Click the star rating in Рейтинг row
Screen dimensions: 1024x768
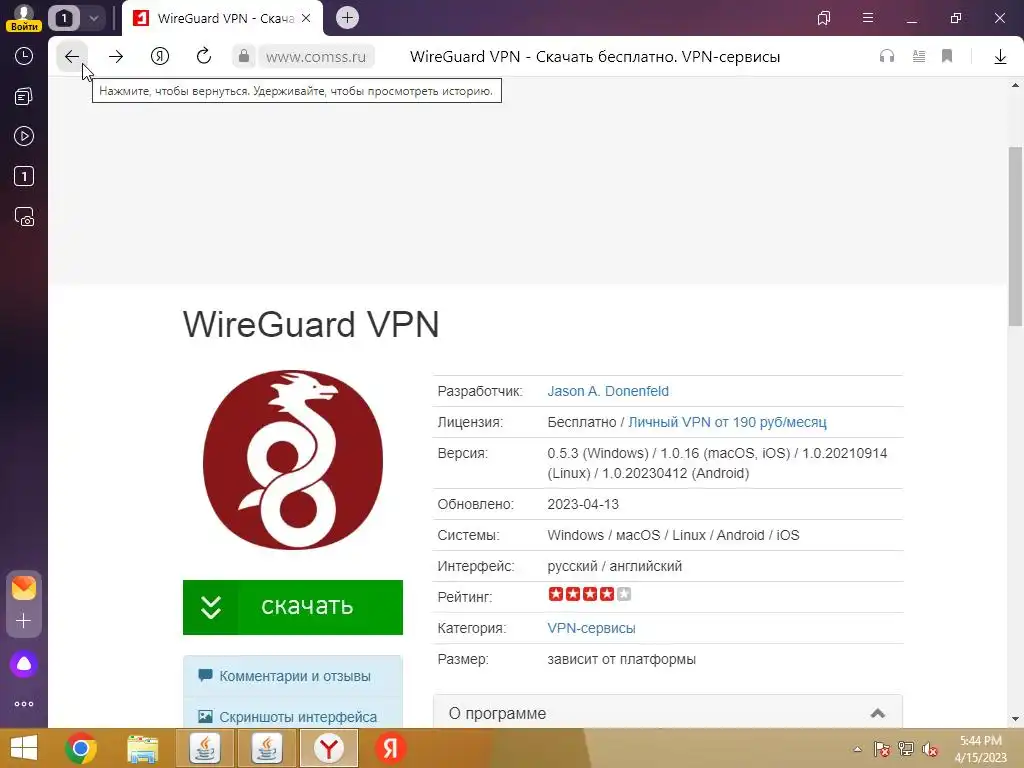[590, 594]
